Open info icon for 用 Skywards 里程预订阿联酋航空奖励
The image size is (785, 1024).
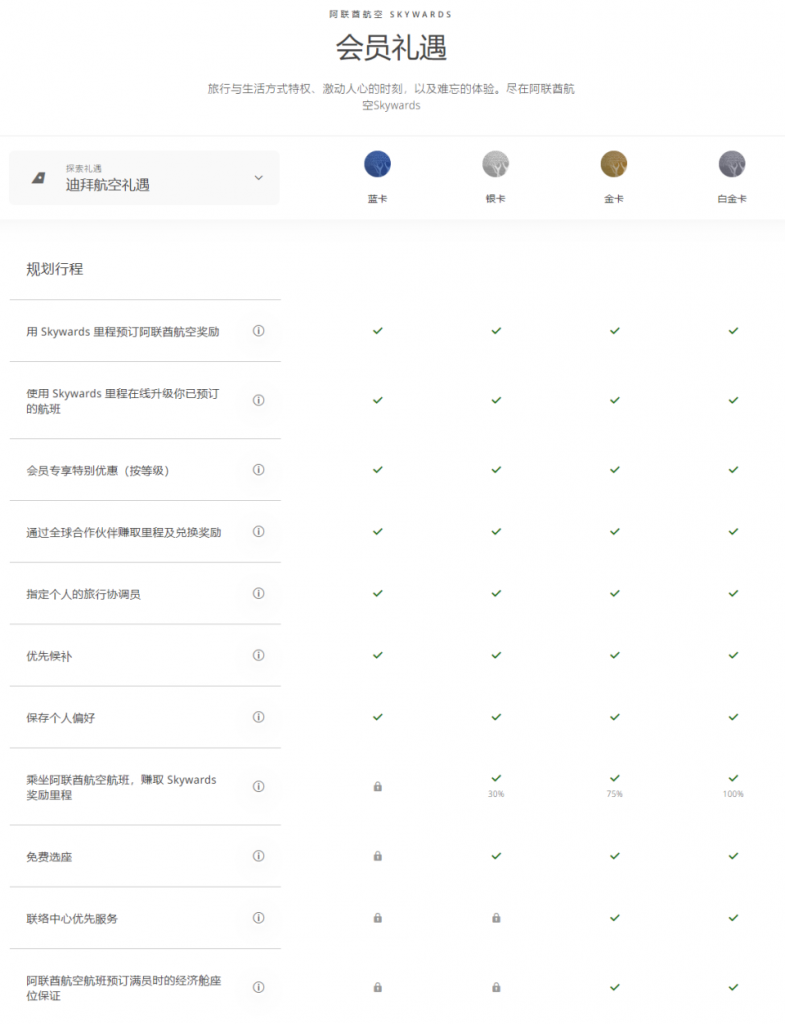coord(259,331)
